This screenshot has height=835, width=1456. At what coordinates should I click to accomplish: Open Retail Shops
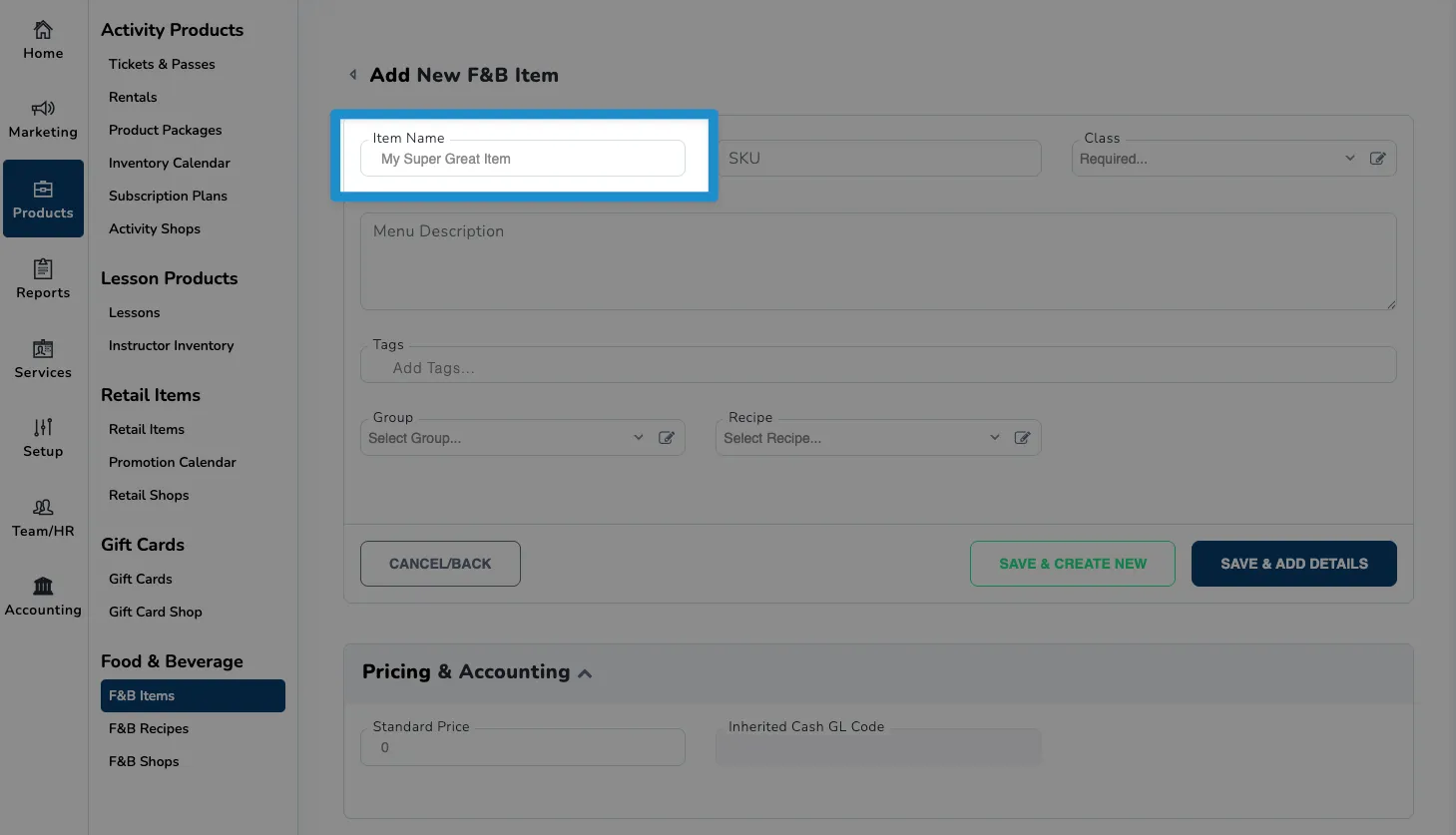click(149, 495)
